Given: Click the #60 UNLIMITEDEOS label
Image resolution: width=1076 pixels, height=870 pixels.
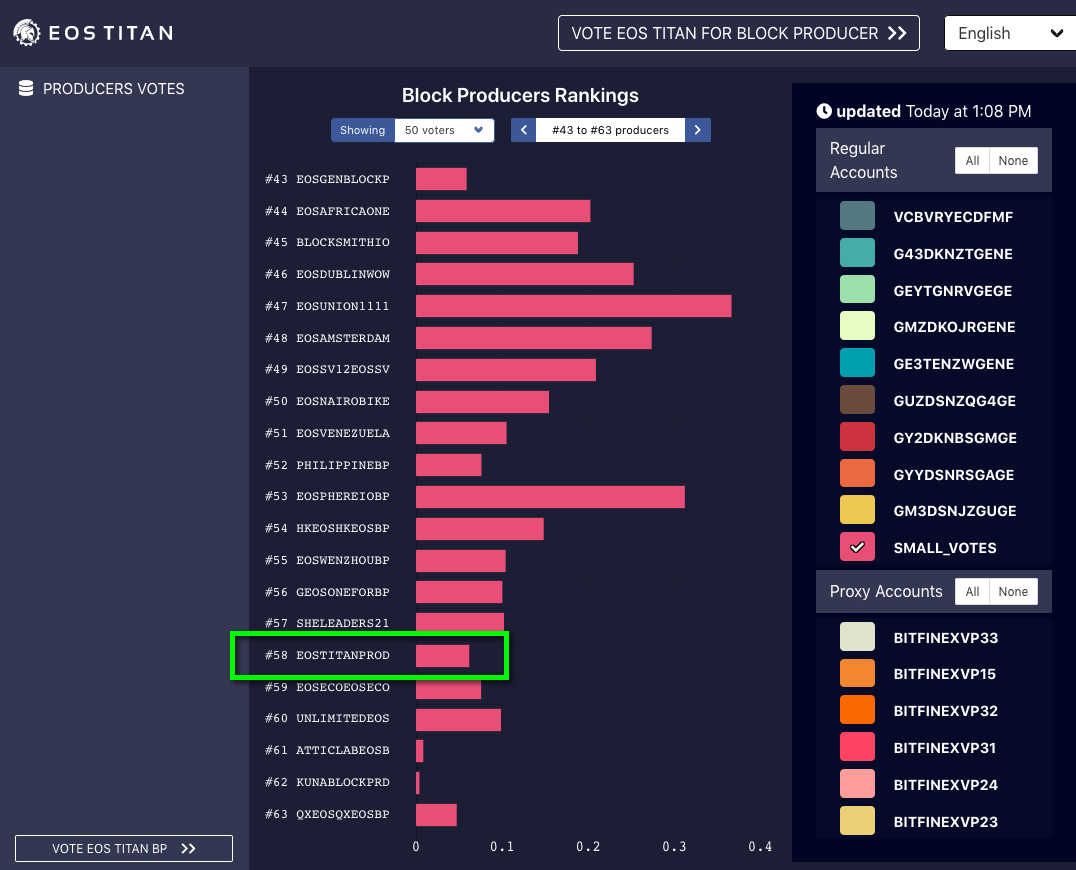Looking at the screenshot, I should 327,718.
